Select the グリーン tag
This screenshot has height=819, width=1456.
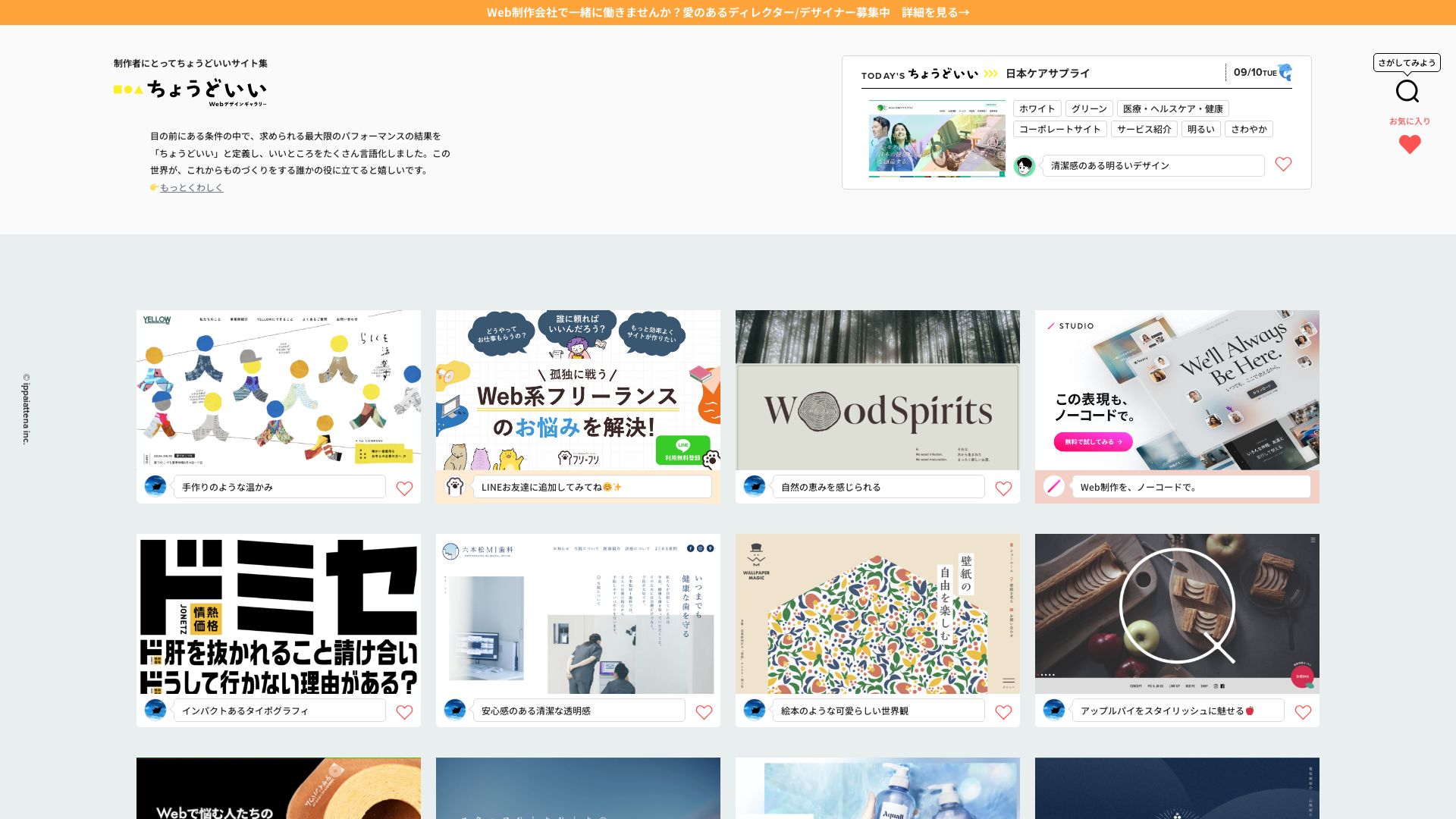pyautogui.click(x=1089, y=108)
